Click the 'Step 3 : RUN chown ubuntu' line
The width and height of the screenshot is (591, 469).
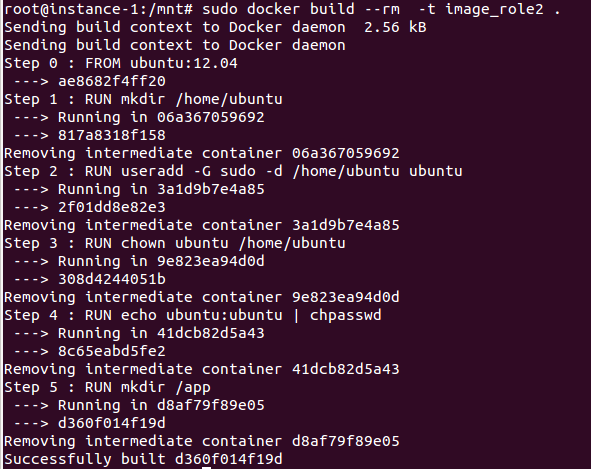click(175, 243)
